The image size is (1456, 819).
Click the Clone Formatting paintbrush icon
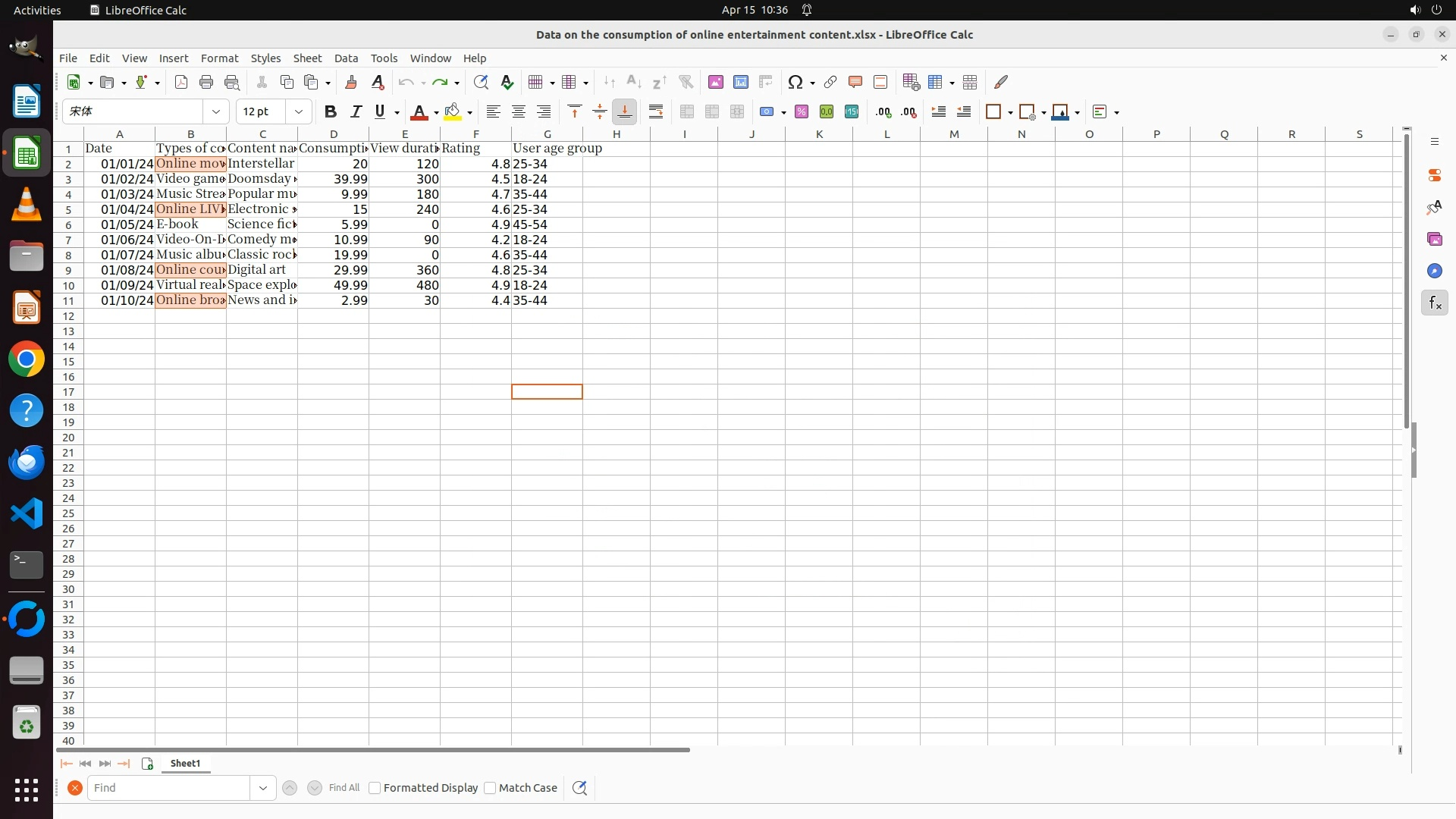tap(351, 82)
